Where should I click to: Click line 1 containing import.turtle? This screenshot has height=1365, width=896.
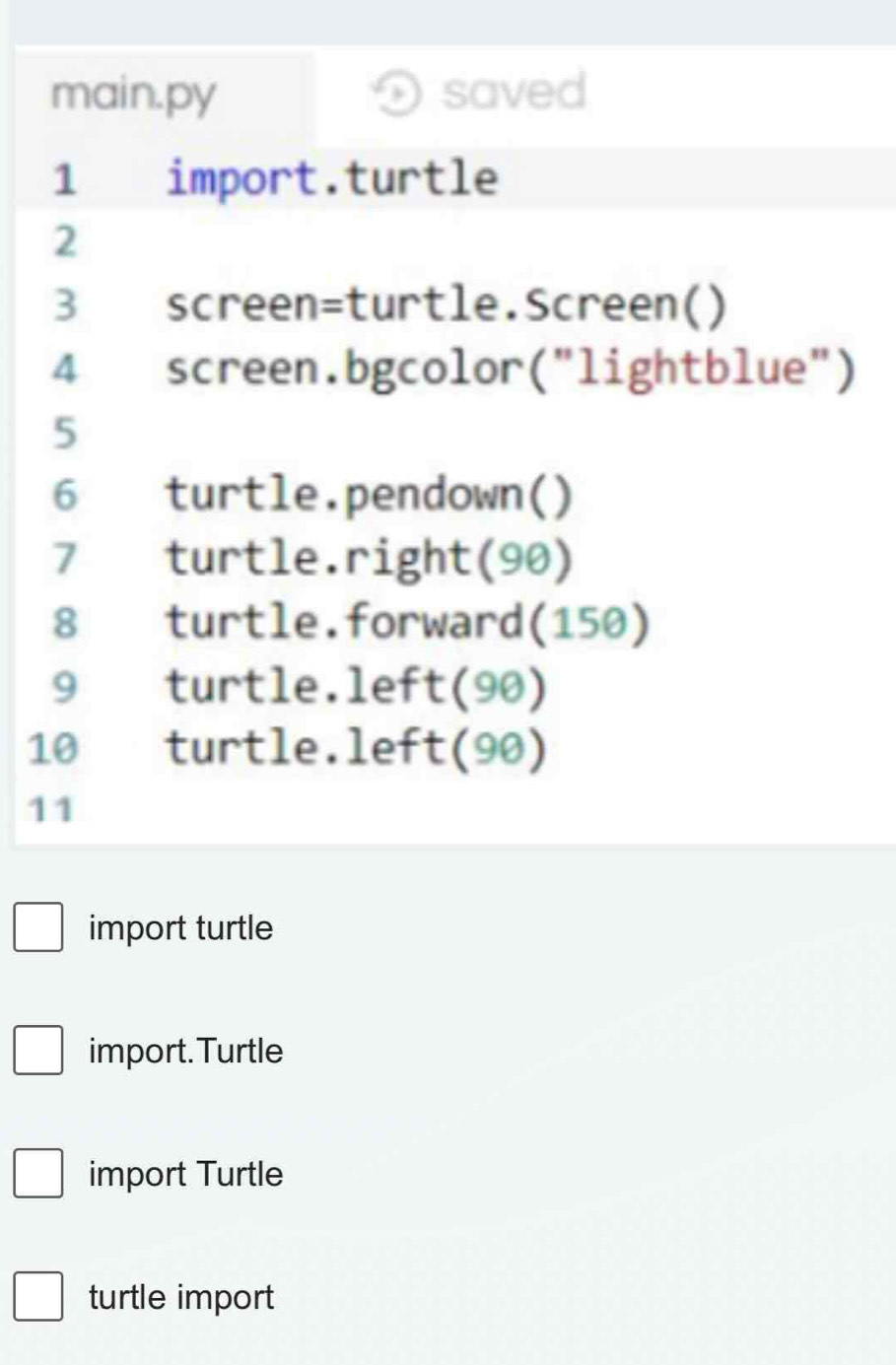click(330, 177)
